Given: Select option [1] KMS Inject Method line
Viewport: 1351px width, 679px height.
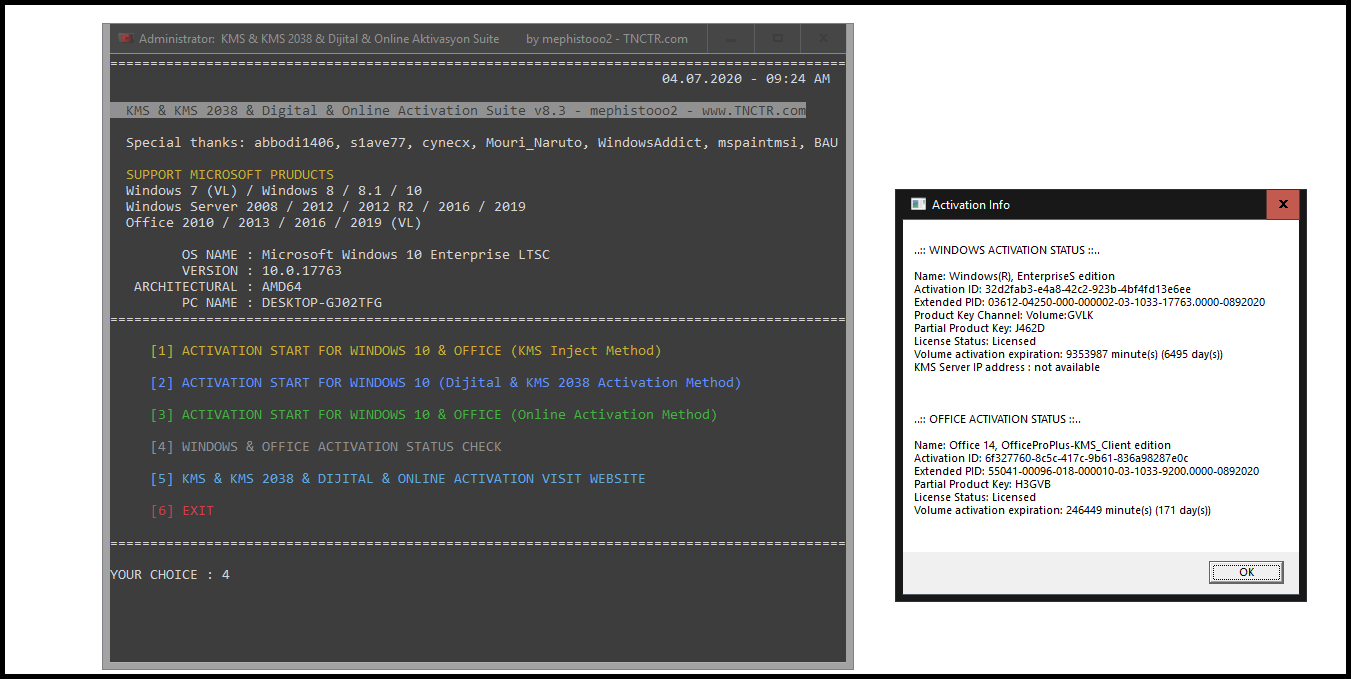Looking at the screenshot, I should pos(406,351).
